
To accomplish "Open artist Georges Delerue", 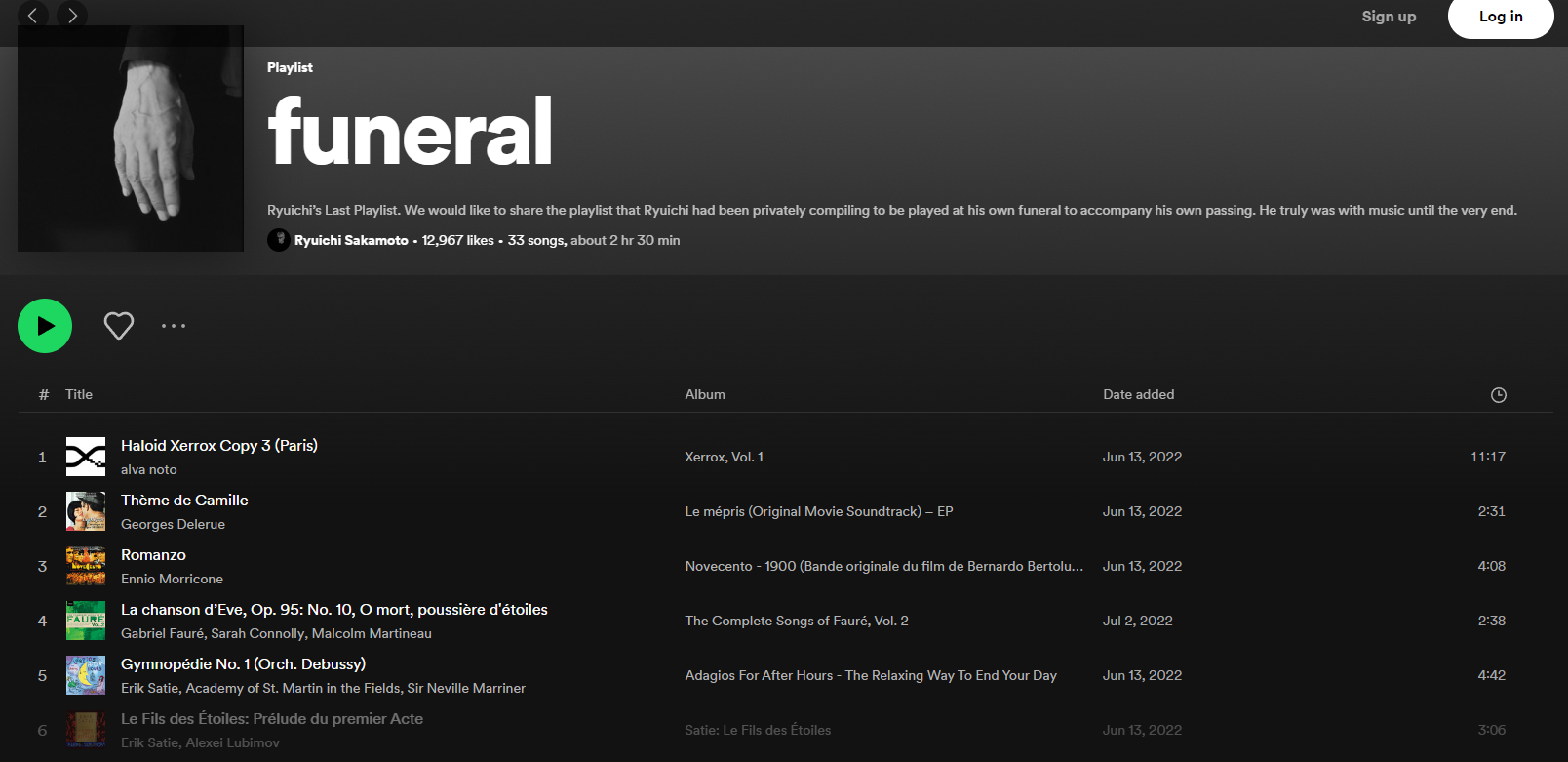I will pyautogui.click(x=173, y=524).
